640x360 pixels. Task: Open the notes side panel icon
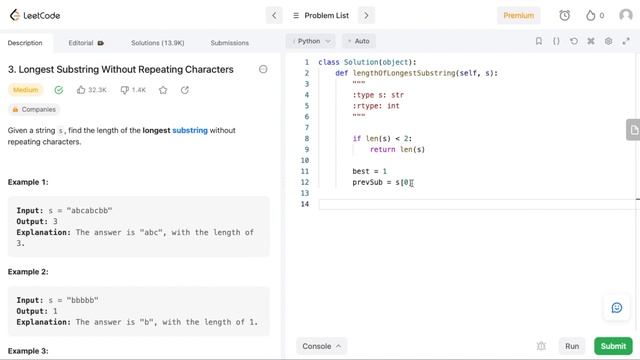633,130
